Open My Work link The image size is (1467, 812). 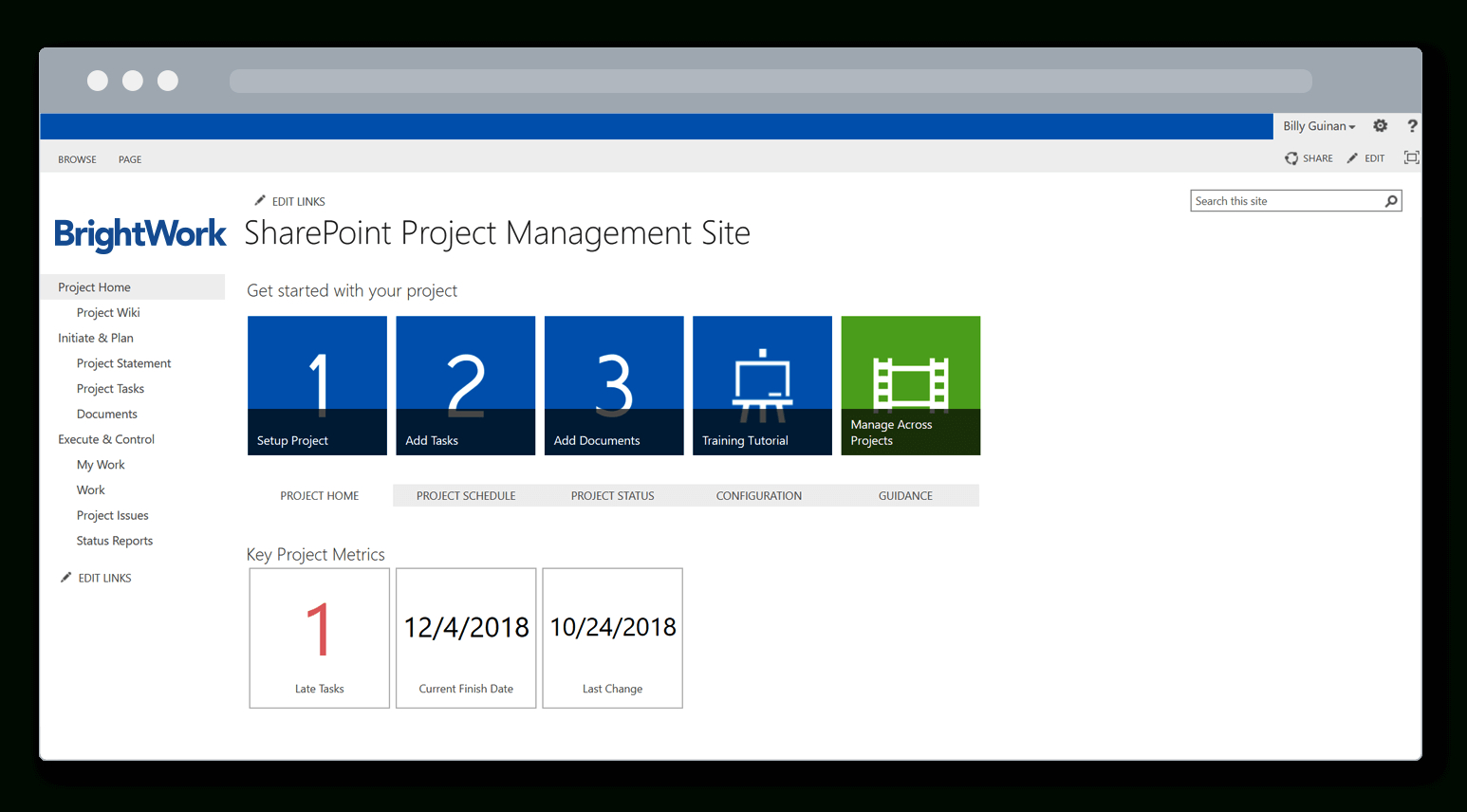coord(101,465)
